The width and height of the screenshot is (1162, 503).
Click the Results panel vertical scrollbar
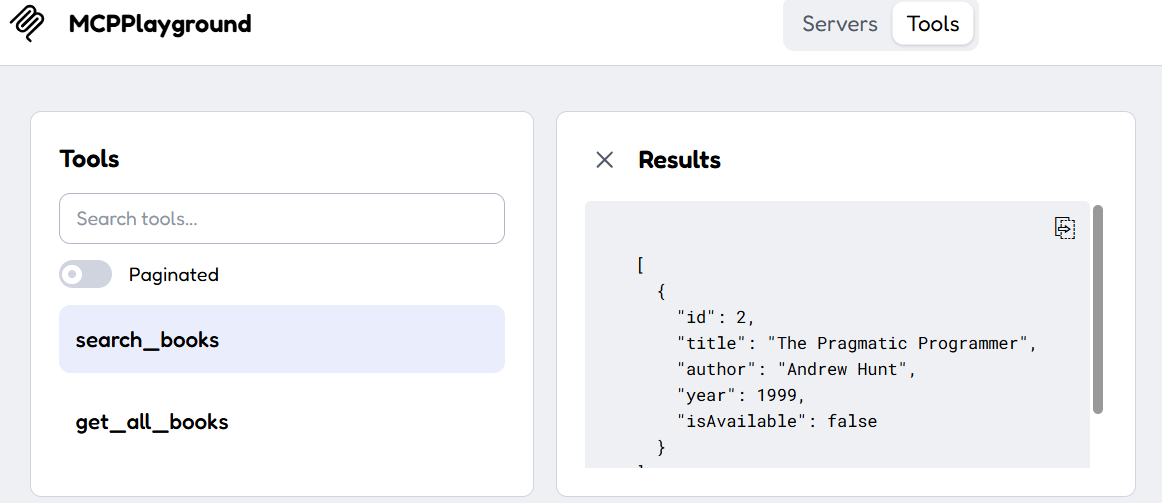click(1098, 309)
